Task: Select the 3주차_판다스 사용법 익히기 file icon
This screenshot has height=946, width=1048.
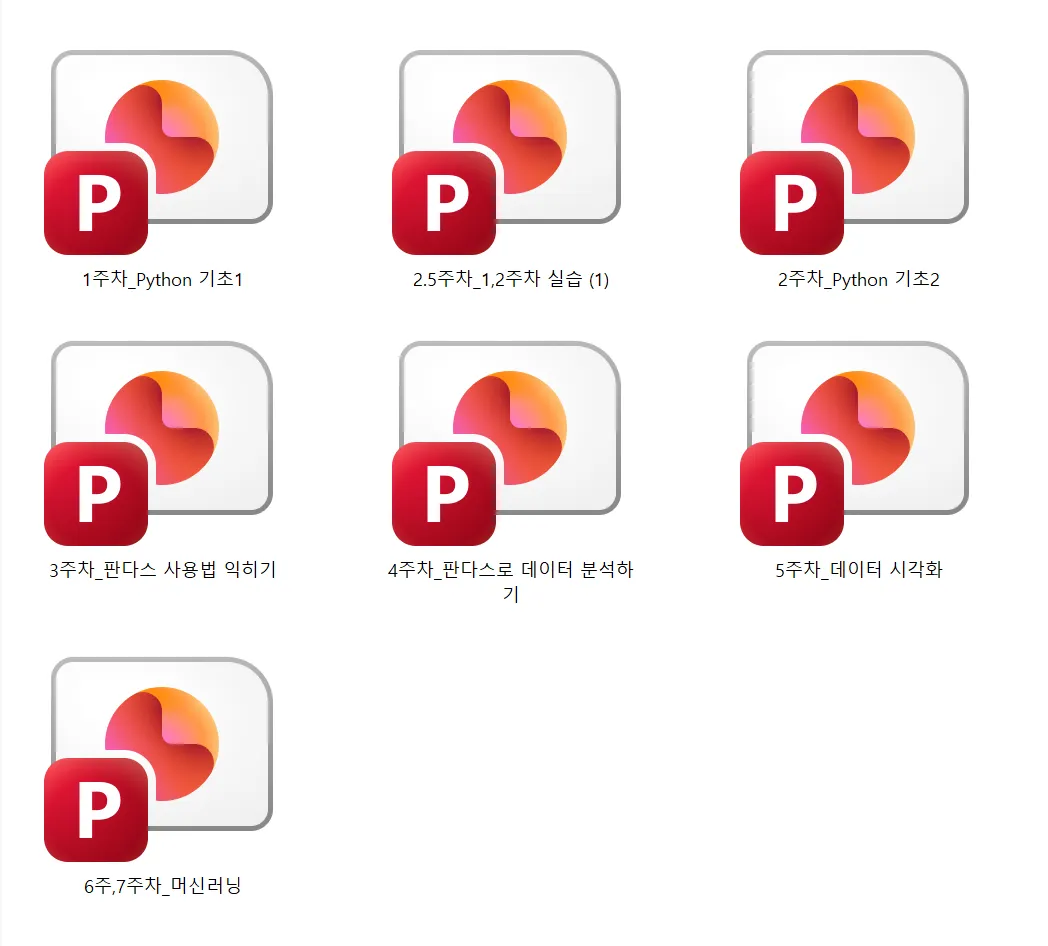Action: coord(159,443)
